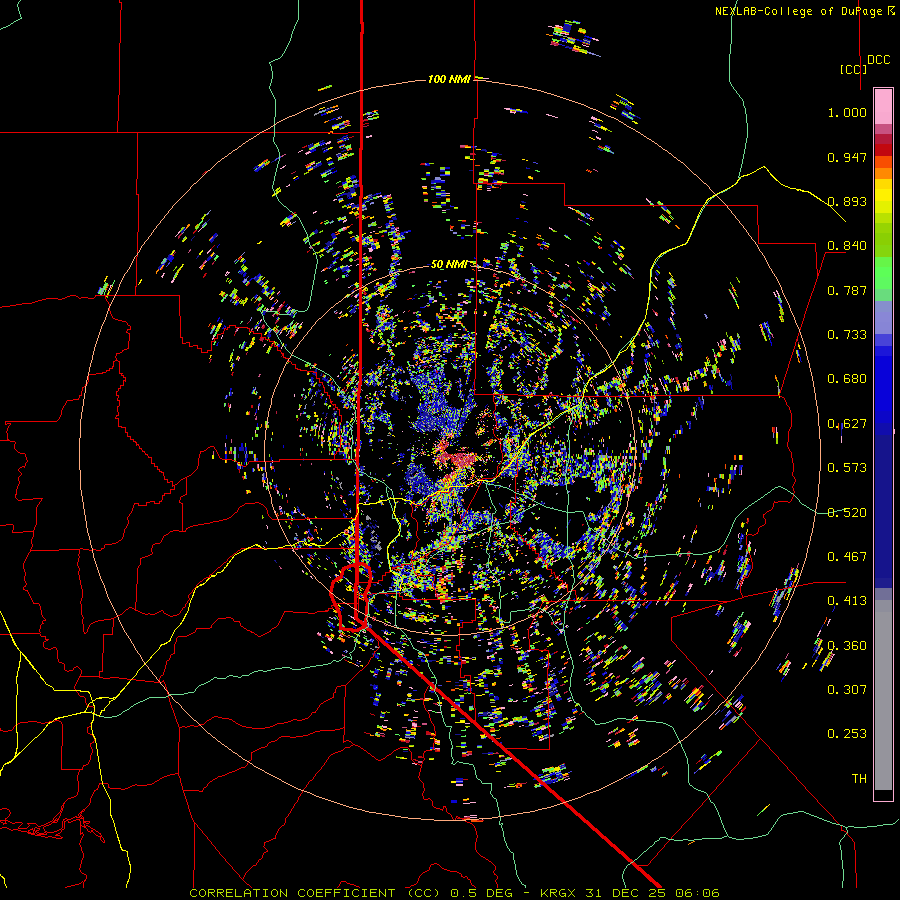Viewport: 900px width, 900px height.
Task: Click the 0.733 legend value
Action: point(847,335)
